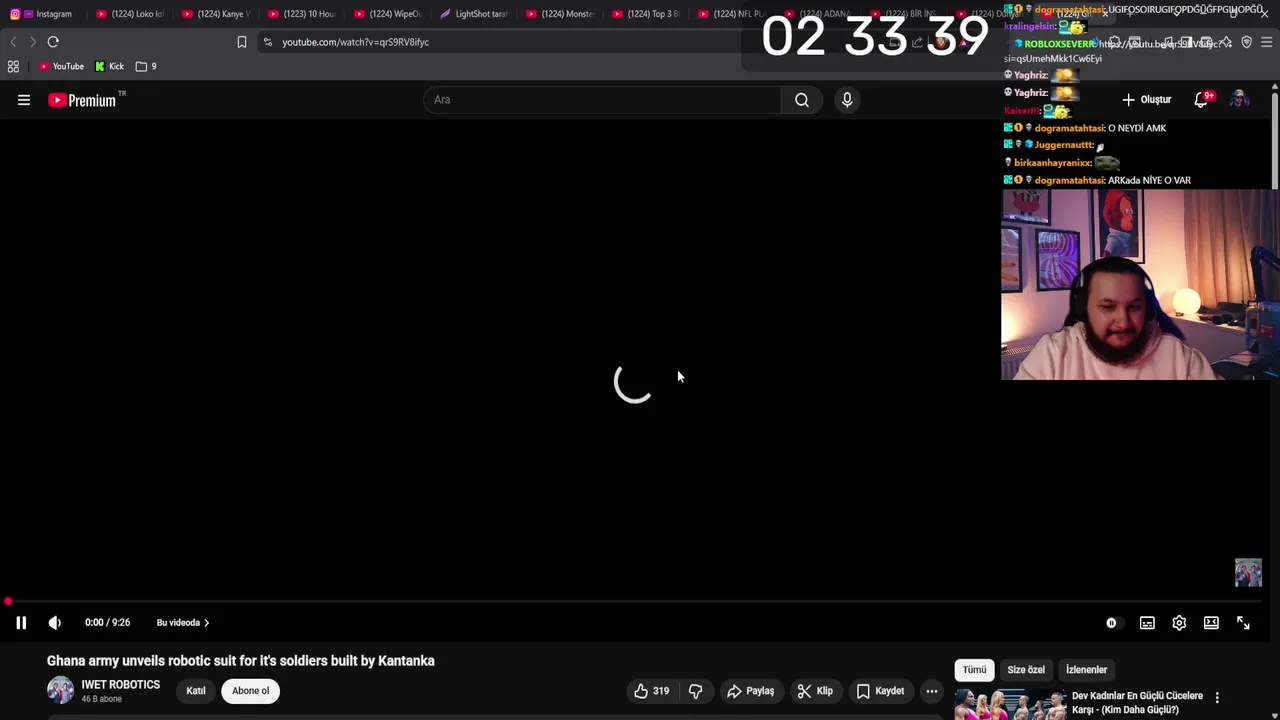Switch to the Top 3 tab
Screen dimensions: 1280x720
(646, 14)
